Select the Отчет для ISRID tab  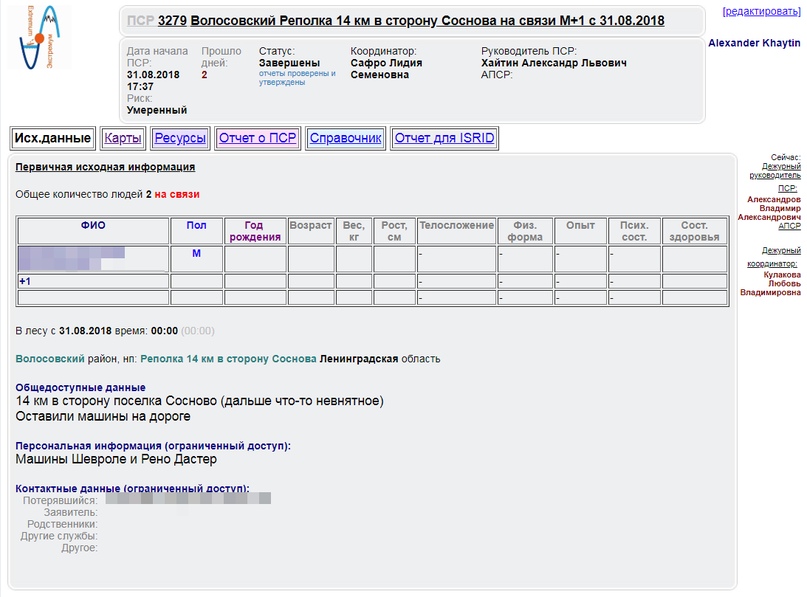point(444,138)
